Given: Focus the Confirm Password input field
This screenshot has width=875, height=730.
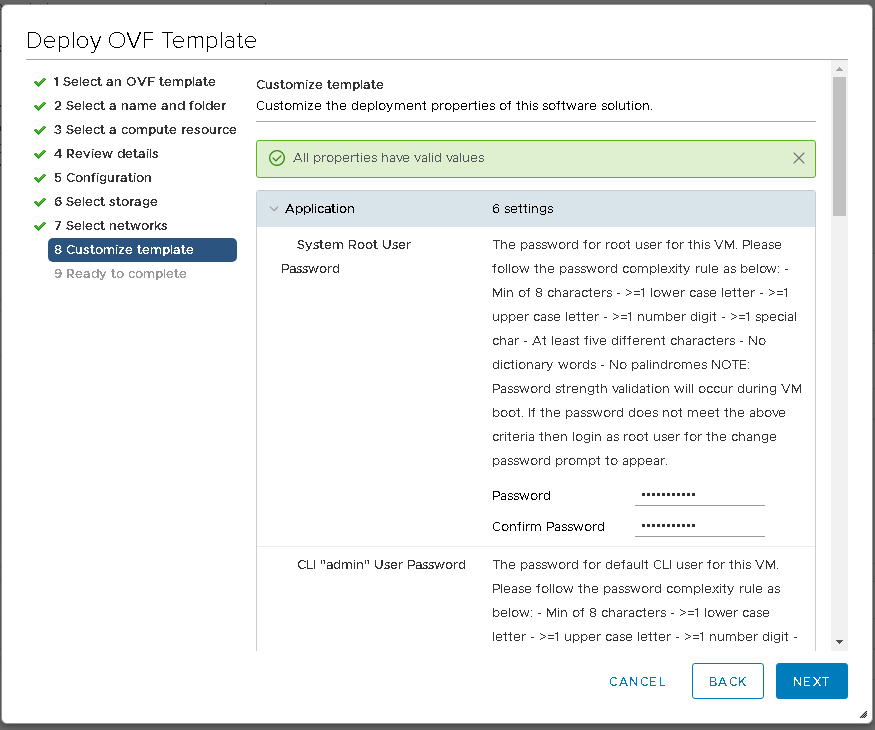Looking at the screenshot, I should (x=699, y=526).
